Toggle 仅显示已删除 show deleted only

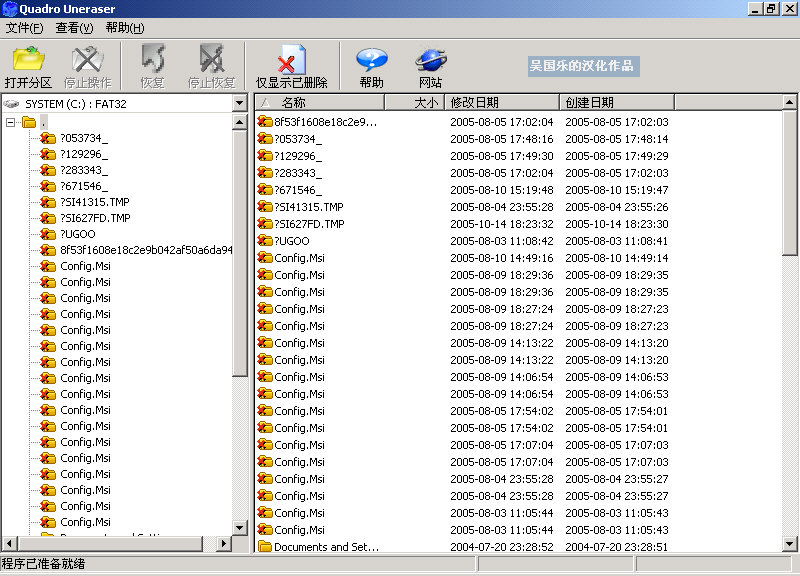coord(291,67)
